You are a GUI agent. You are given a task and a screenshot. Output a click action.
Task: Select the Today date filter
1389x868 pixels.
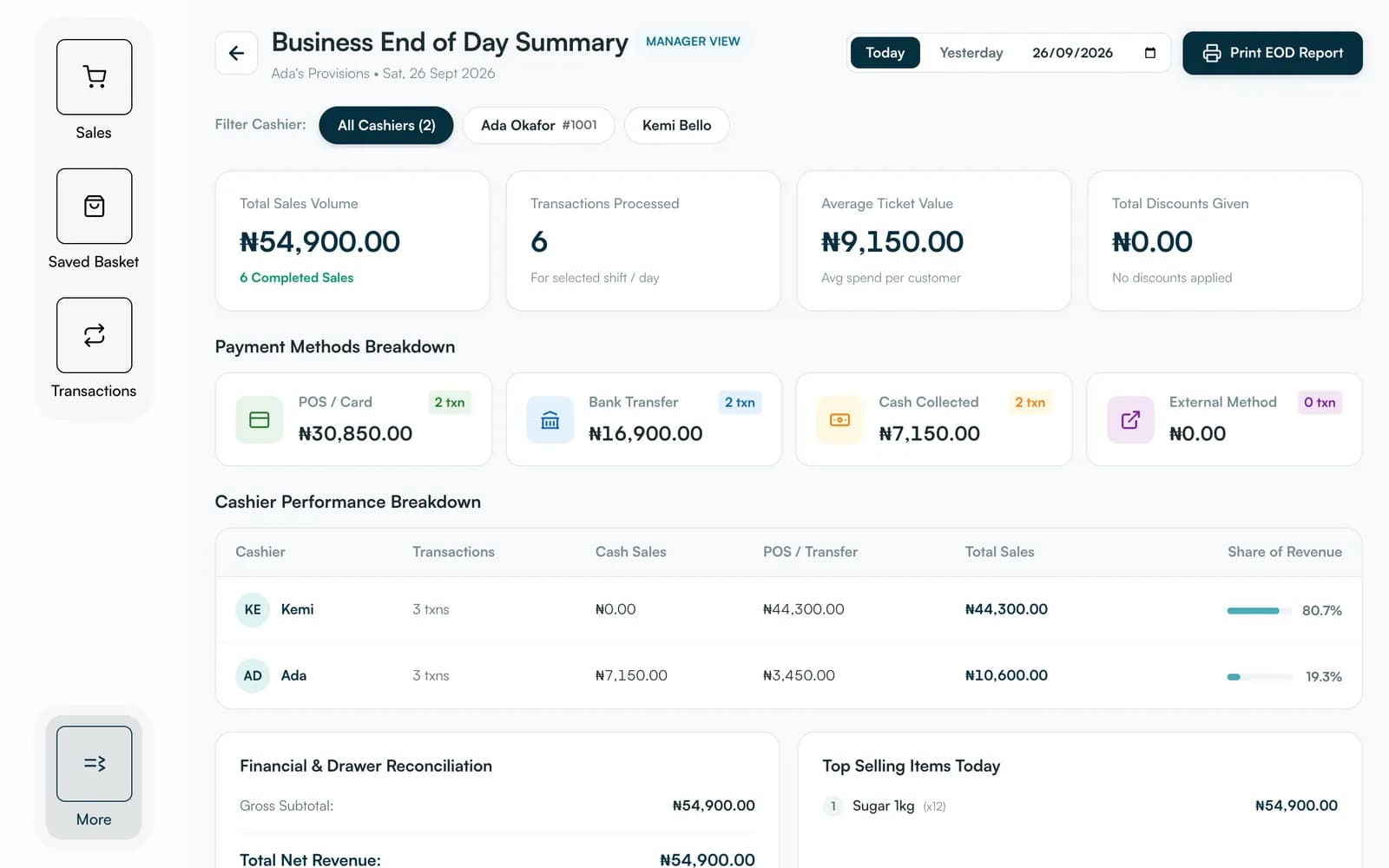pos(885,53)
